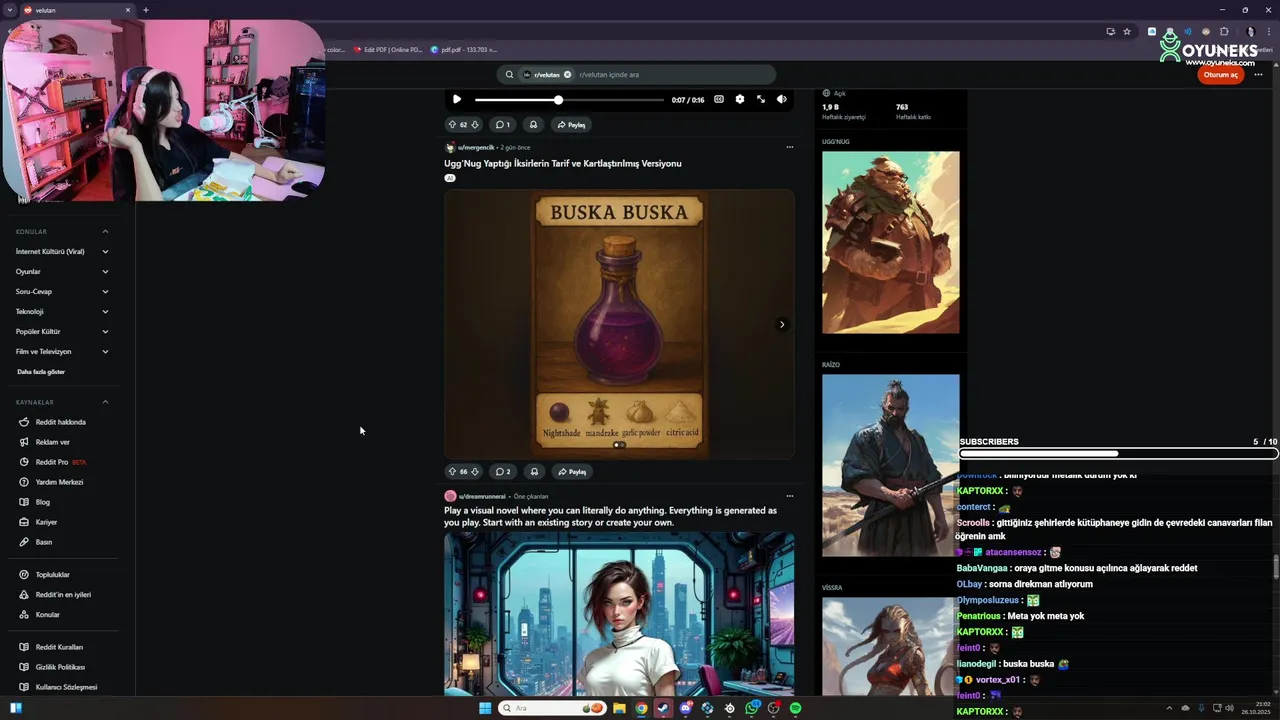This screenshot has height=720, width=1280.
Task: Downvote the post with 66 votes
Action: (475, 472)
